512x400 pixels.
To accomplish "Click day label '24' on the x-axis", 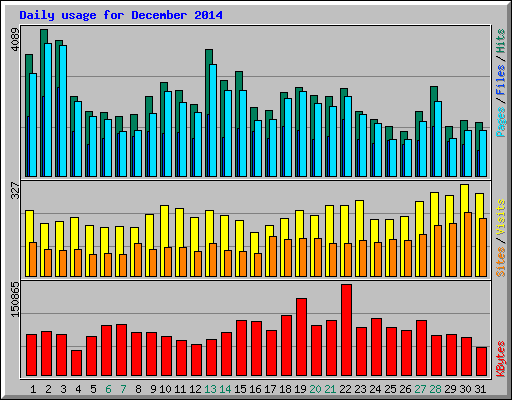I will (x=375, y=389).
